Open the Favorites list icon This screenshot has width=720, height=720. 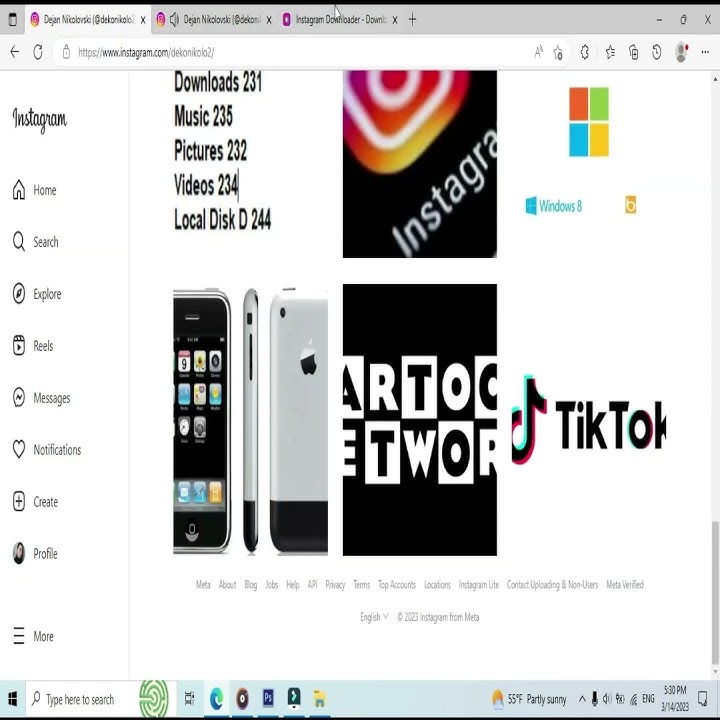610,52
